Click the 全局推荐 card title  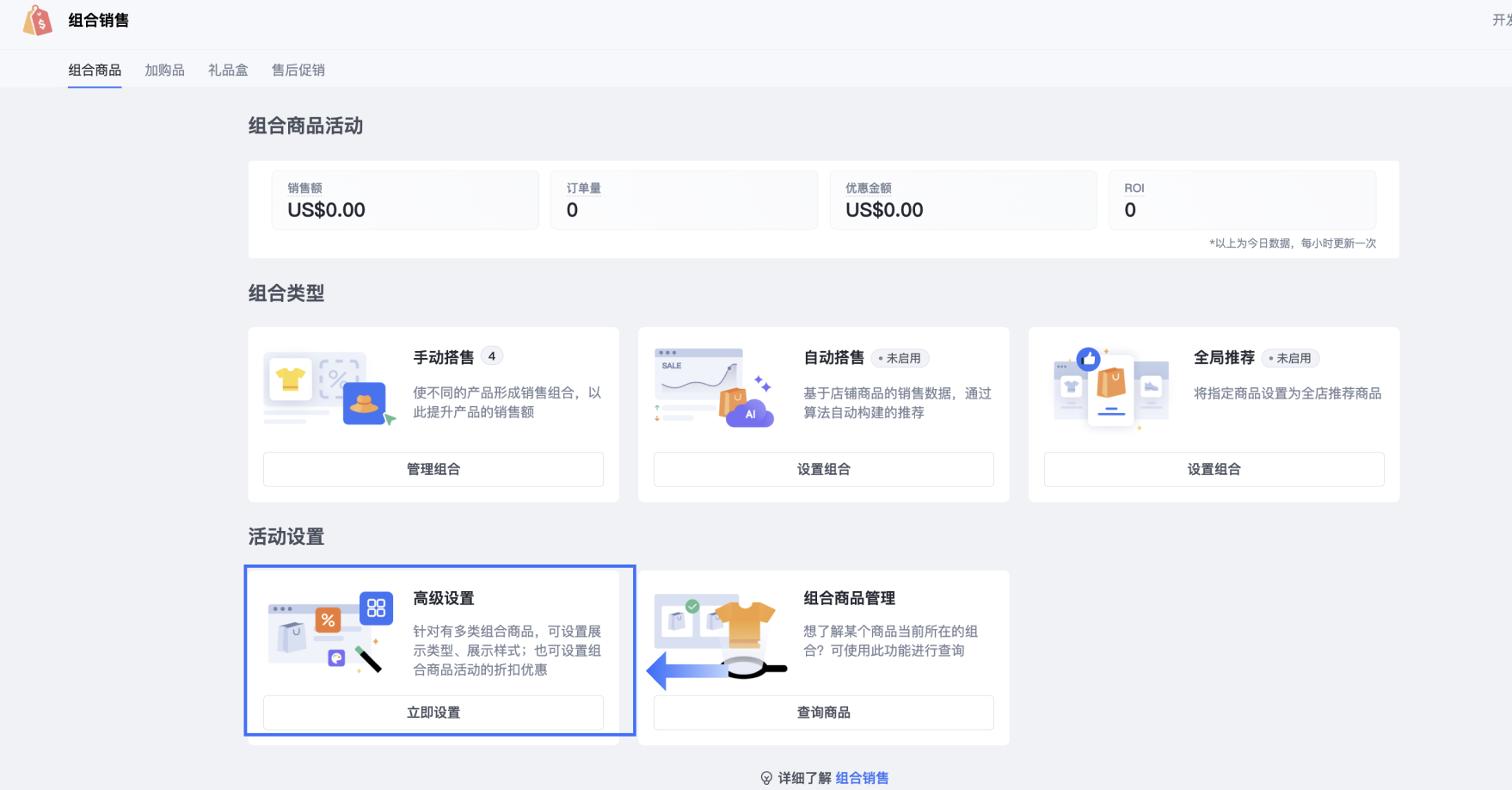click(1225, 357)
